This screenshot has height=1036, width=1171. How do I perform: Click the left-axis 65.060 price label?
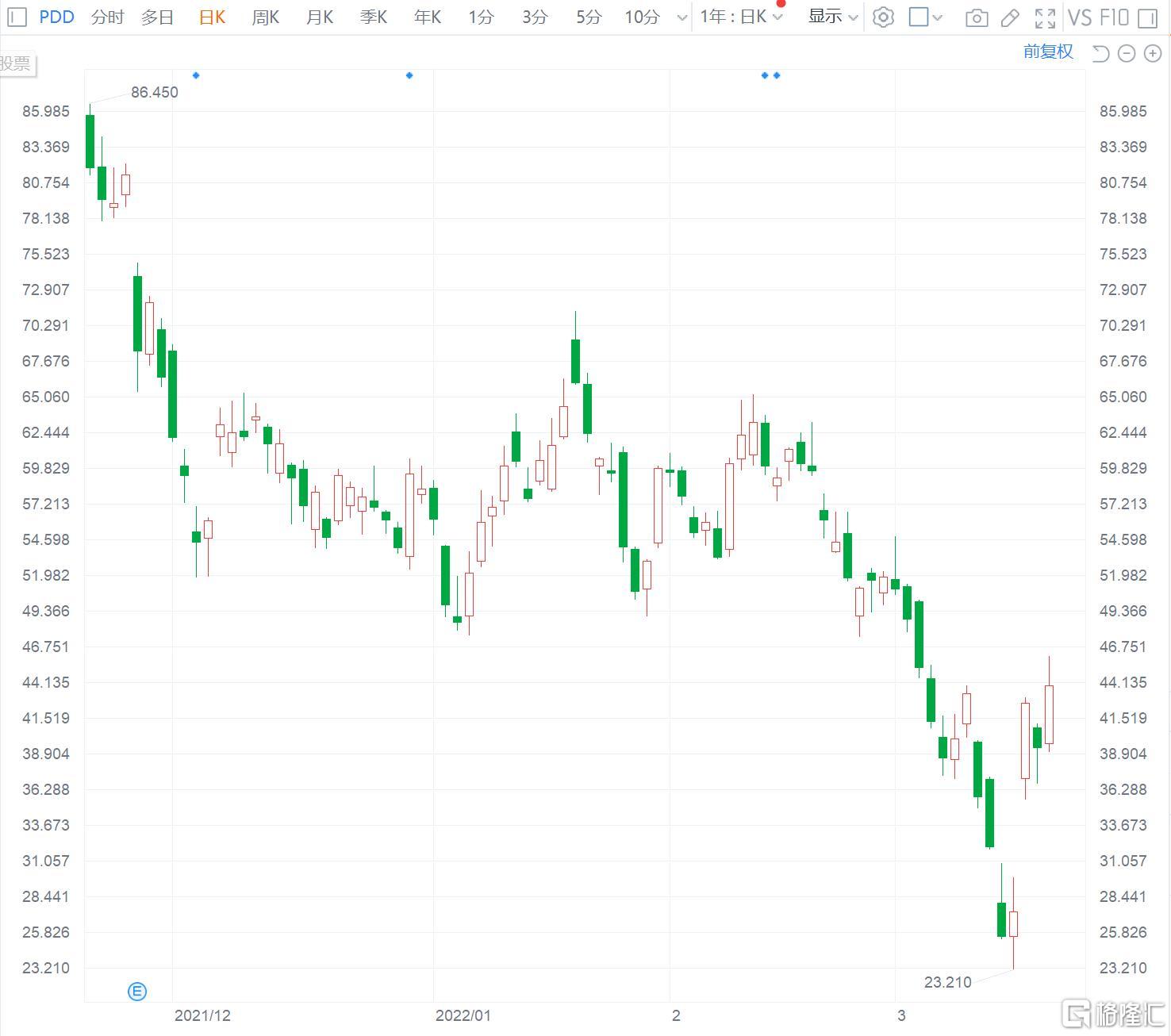46,397
